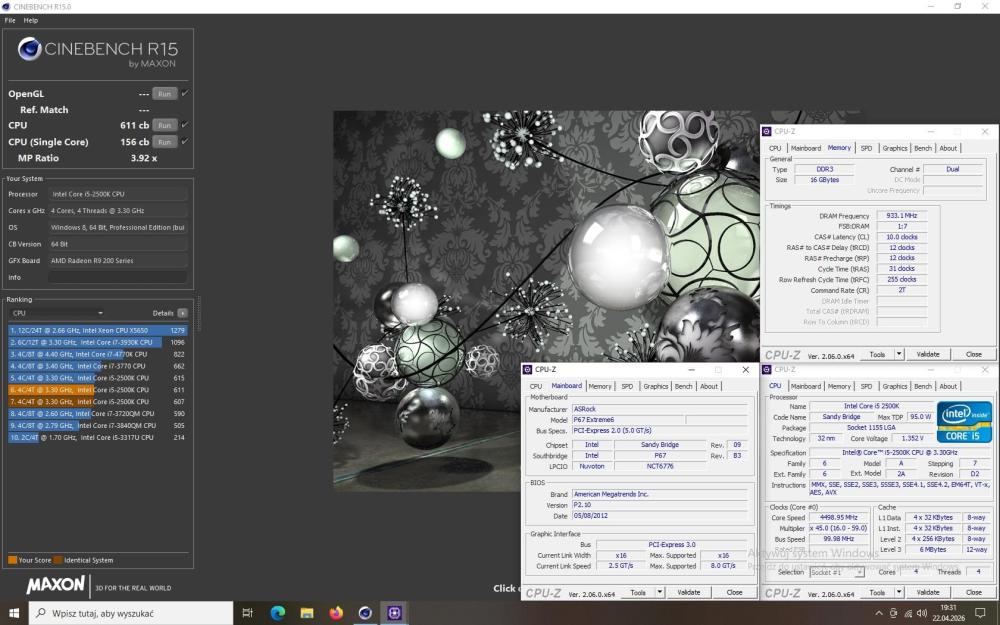This screenshot has width=1000, height=625.
Task: Open the Windows Start menu
Action: [13, 613]
